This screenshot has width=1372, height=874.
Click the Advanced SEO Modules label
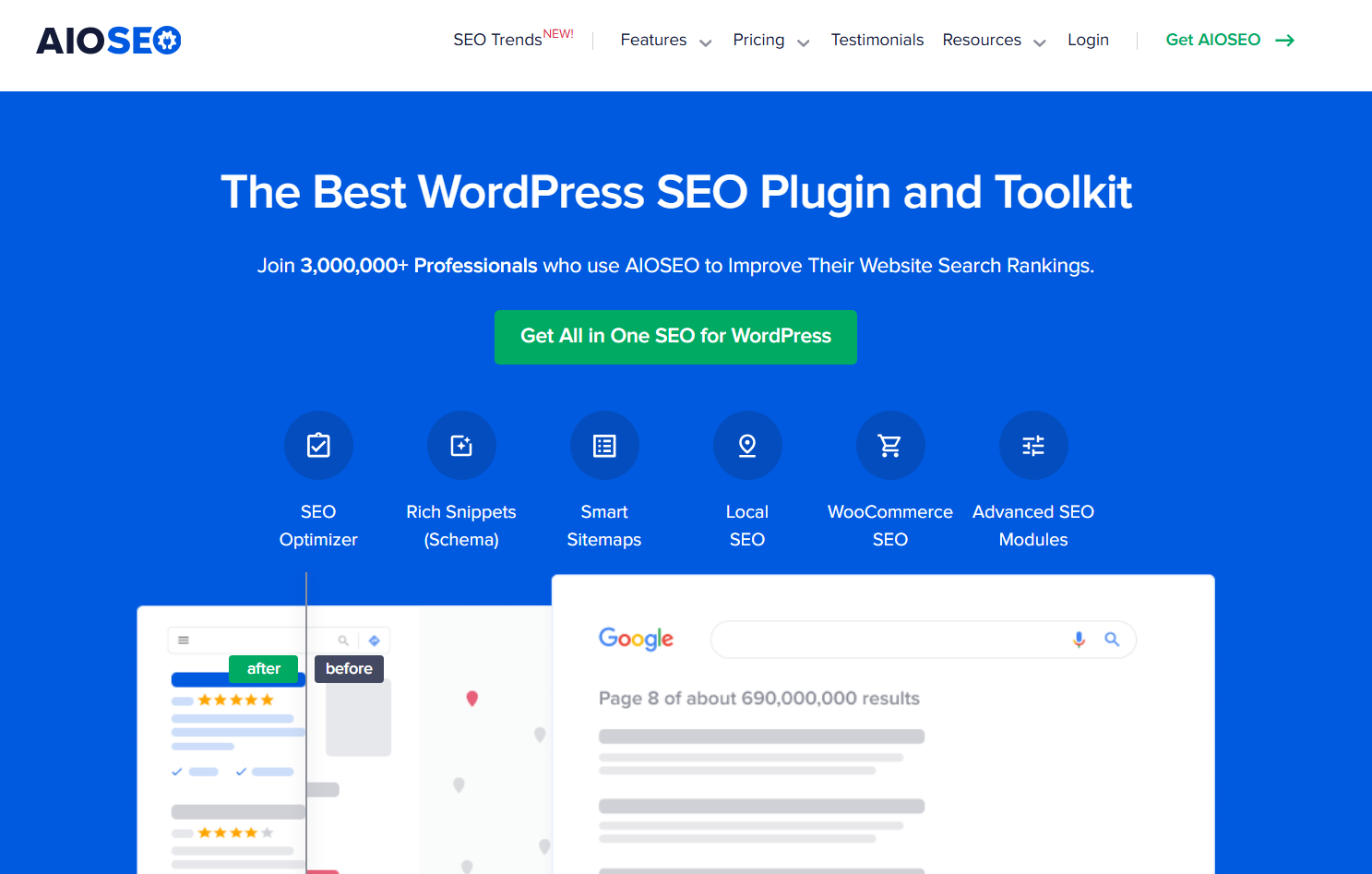pyautogui.click(x=1033, y=526)
